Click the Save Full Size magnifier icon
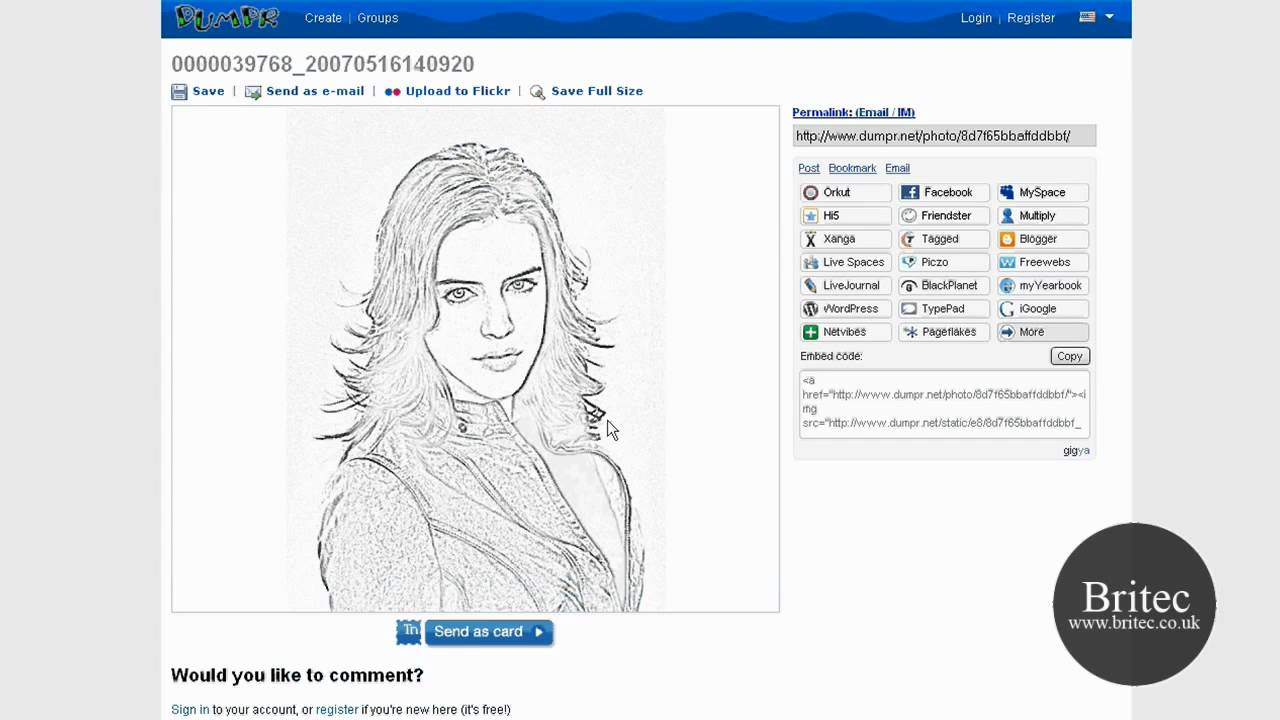 point(537,91)
